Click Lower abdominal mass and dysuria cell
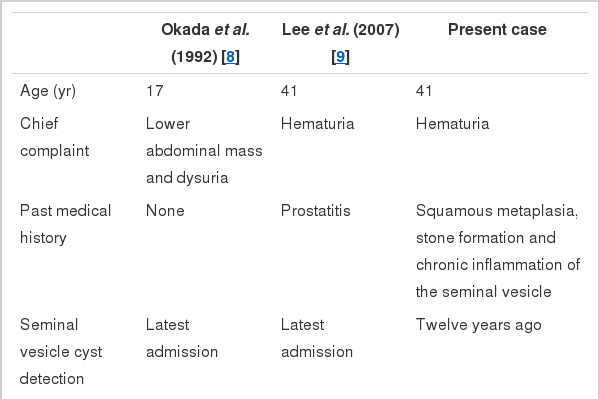599x399 pixels. [204, 151]
